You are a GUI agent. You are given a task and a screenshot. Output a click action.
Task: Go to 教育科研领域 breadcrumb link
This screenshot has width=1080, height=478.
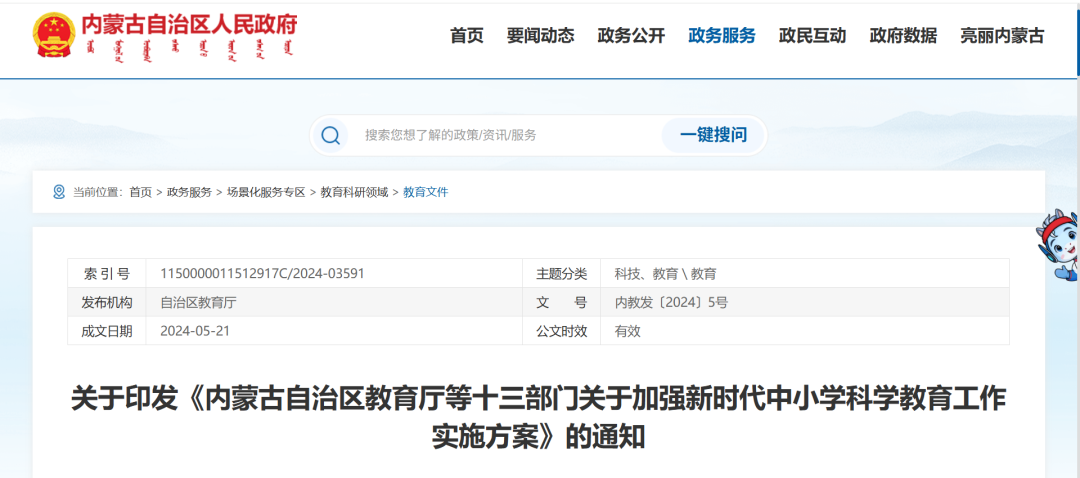354,192
